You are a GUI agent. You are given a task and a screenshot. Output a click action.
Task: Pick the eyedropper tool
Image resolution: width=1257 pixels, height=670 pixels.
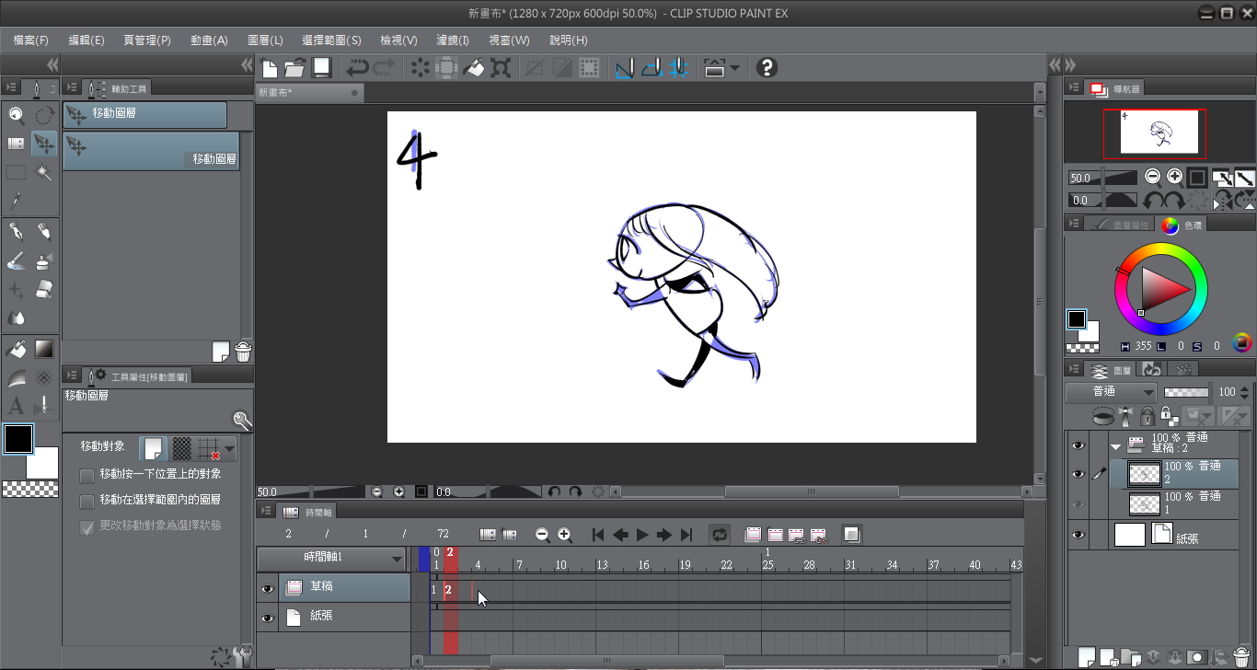point(16,202)
